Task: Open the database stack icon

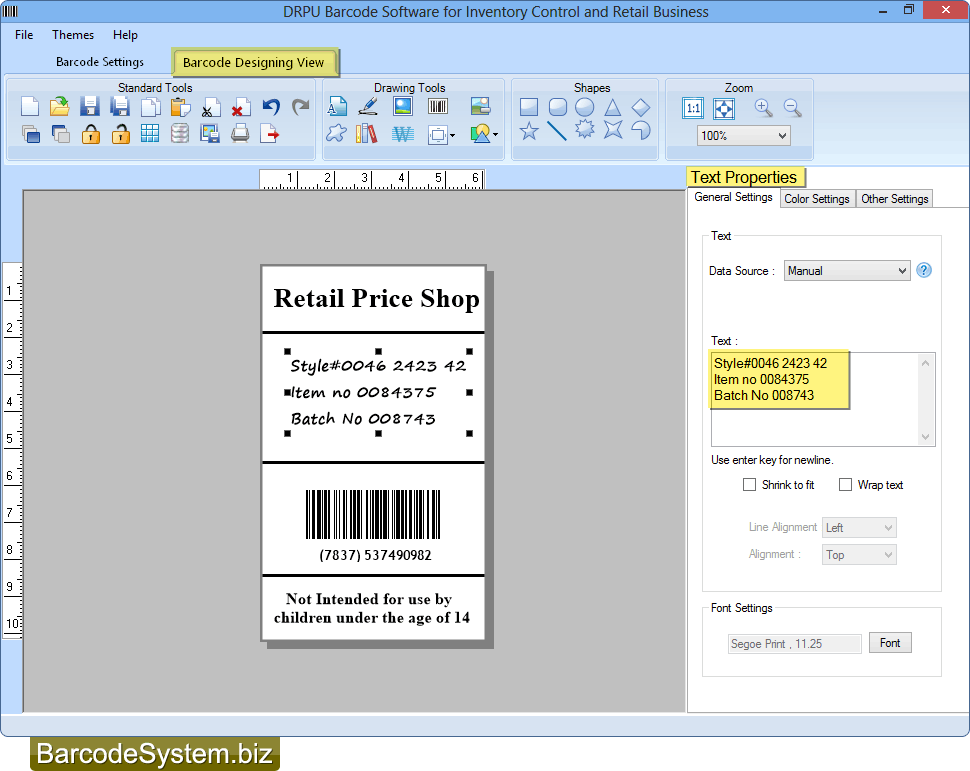Action: [x=180, y=133]
